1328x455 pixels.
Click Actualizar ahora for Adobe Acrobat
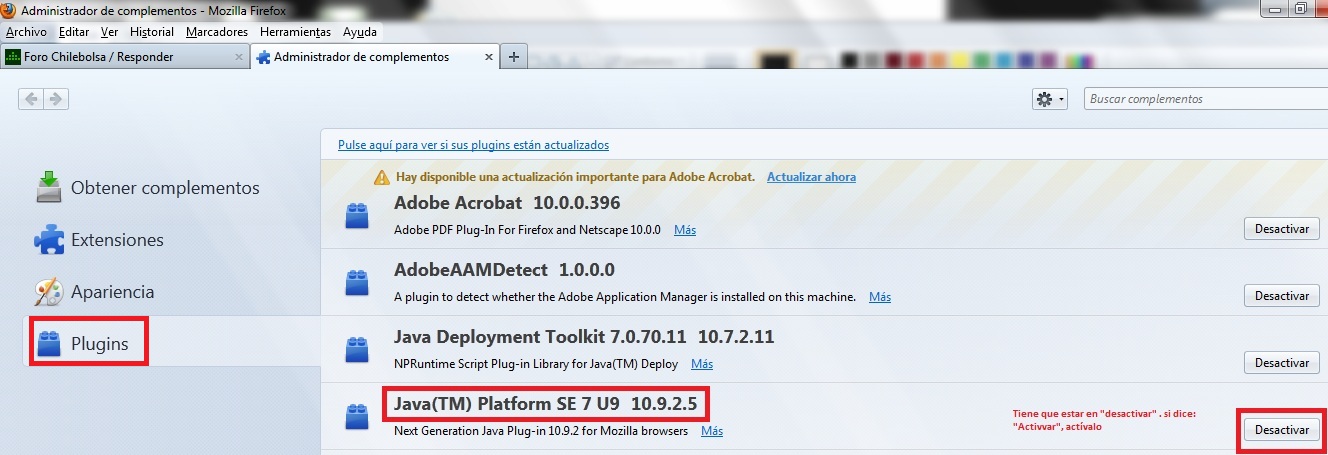pyautogui.click(x=811, y=177)
